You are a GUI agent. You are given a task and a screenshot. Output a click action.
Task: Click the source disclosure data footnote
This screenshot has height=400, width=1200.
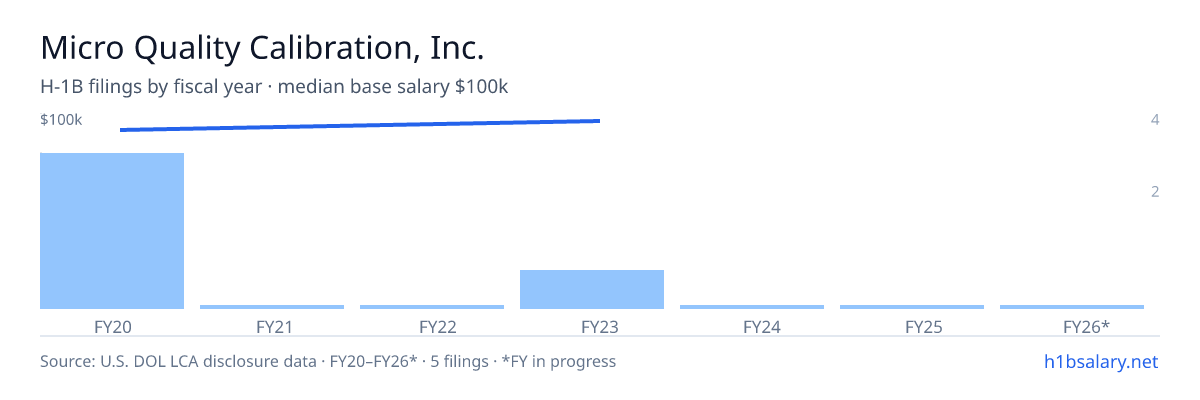(328, 361)
